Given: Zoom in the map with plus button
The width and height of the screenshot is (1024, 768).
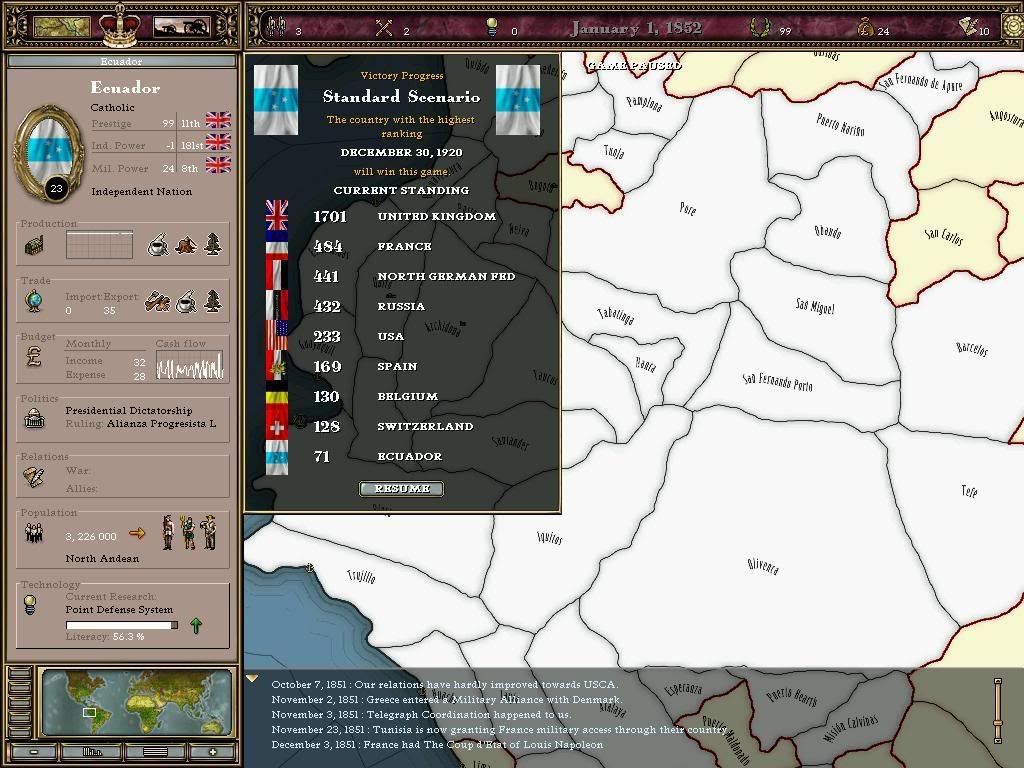Looking at the screenshot, I should 212,752.
